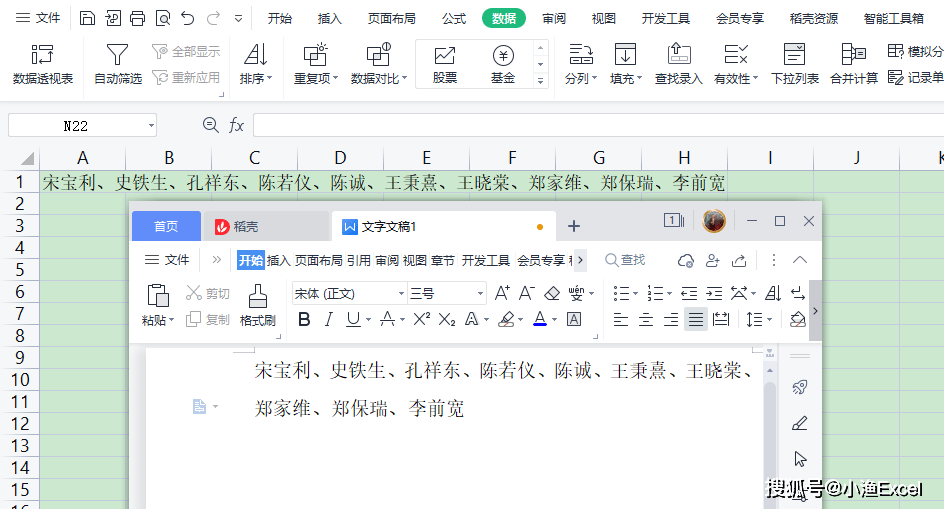Open the 合并计算 consolidate tool
The image size is (944, 509).
[854, 64]
